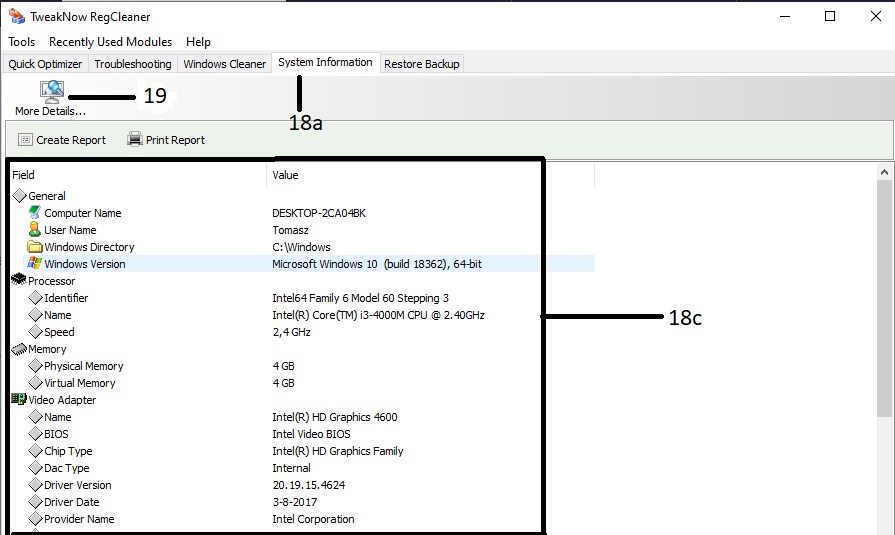
Task: Click the Intel64 Family 6 identifier value
Action: tap(360, 298)
